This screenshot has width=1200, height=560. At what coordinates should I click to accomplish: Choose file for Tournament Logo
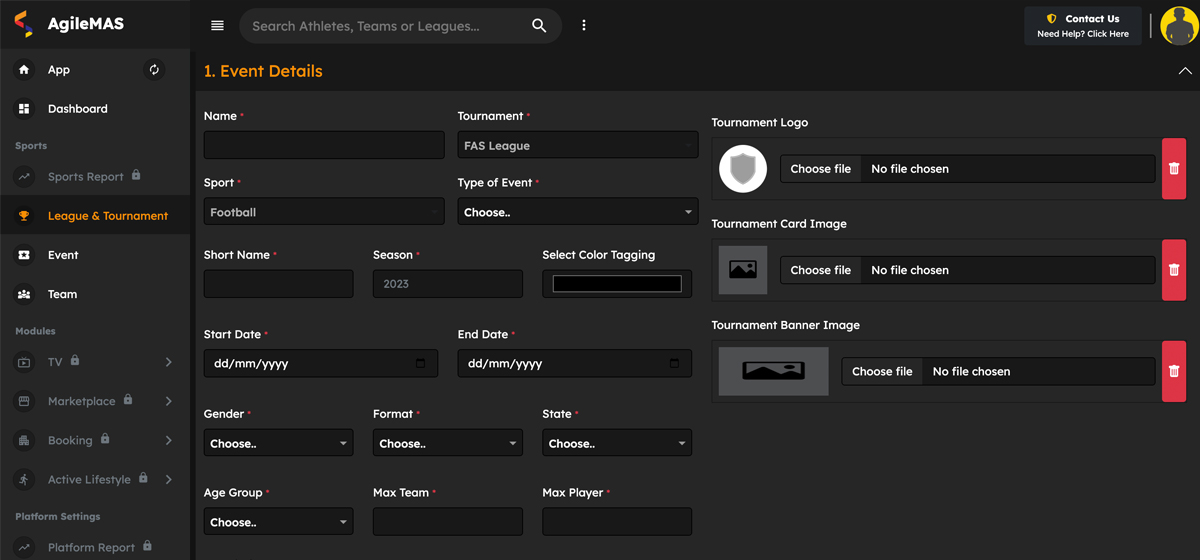click(820, 169)
